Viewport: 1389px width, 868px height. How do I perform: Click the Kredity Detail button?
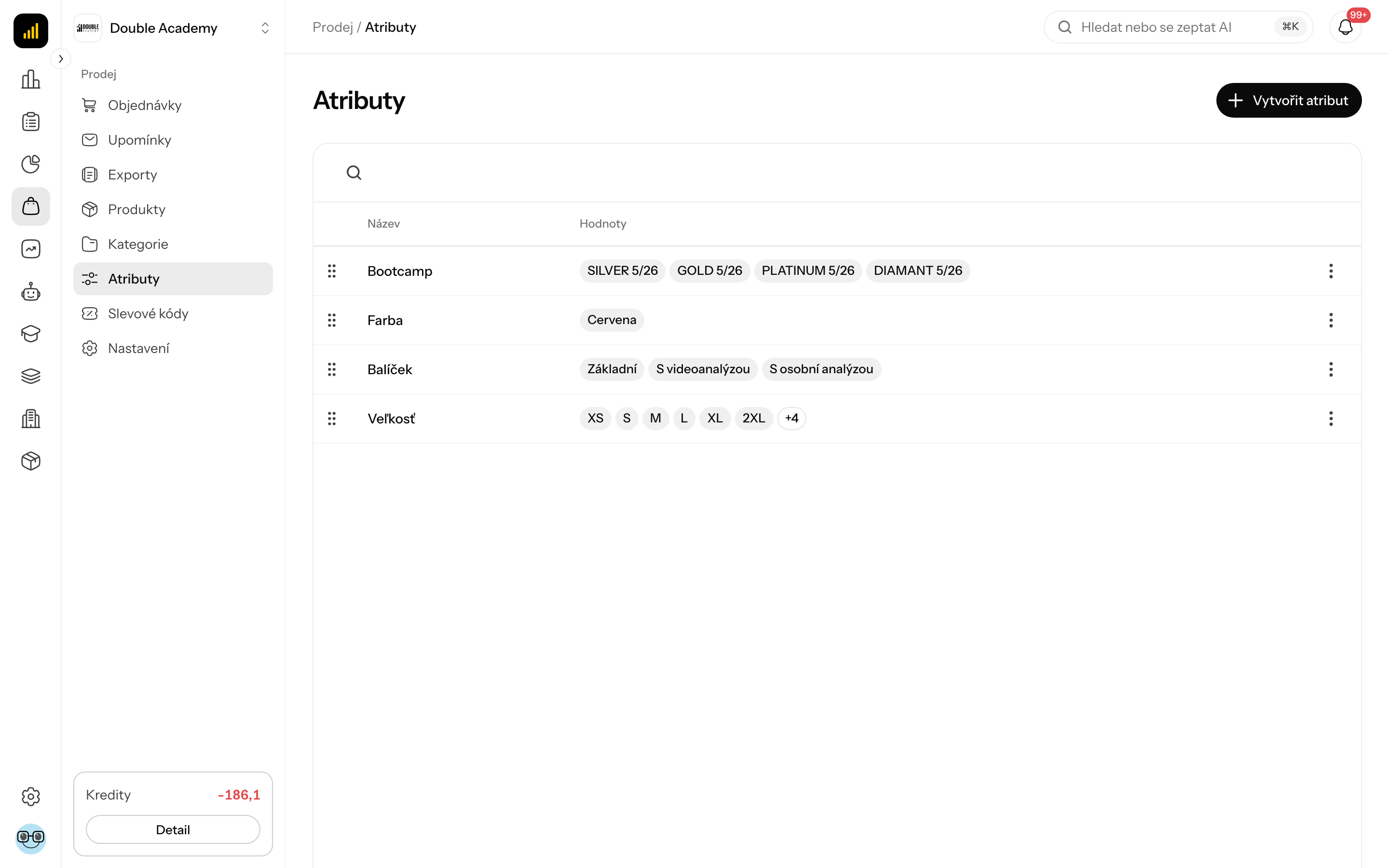point(173,829)
